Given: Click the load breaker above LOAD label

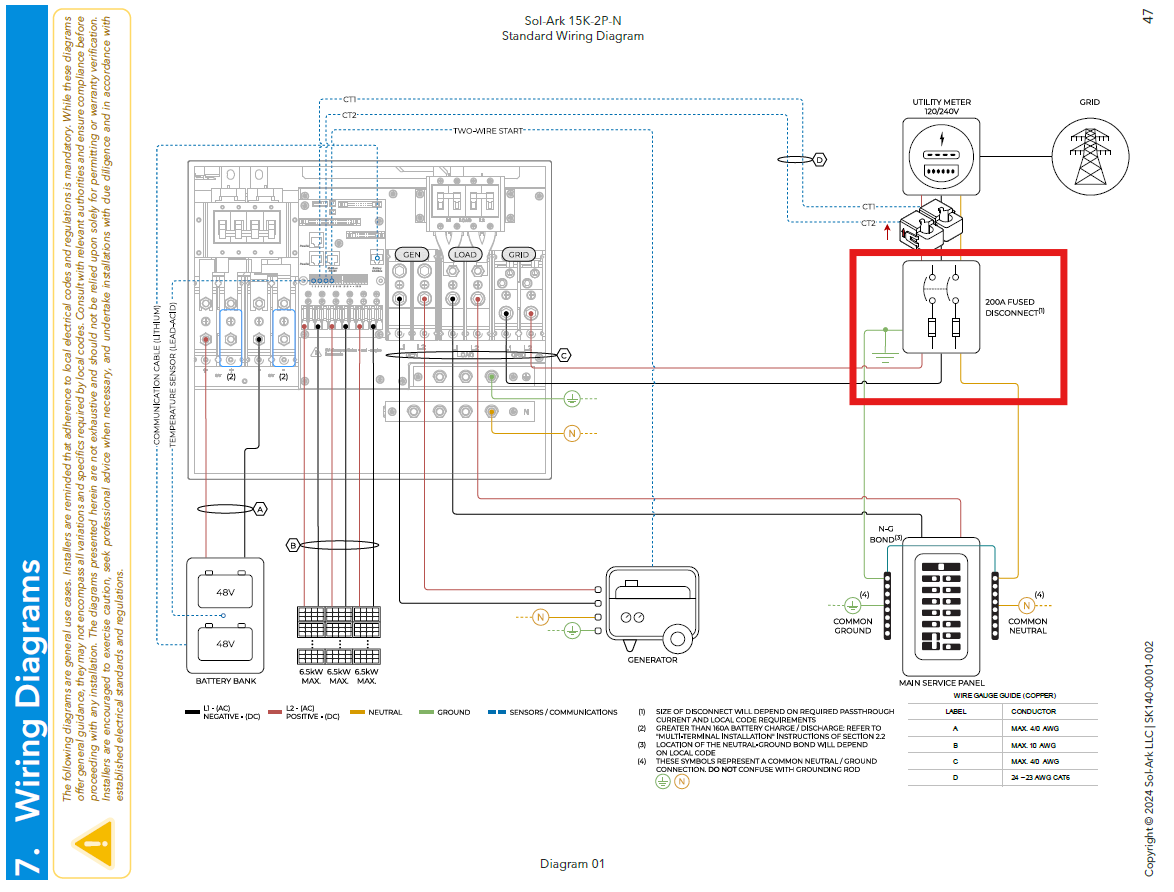Looking at the screenshot, I should pyautogui.click(x=465, y=201).
